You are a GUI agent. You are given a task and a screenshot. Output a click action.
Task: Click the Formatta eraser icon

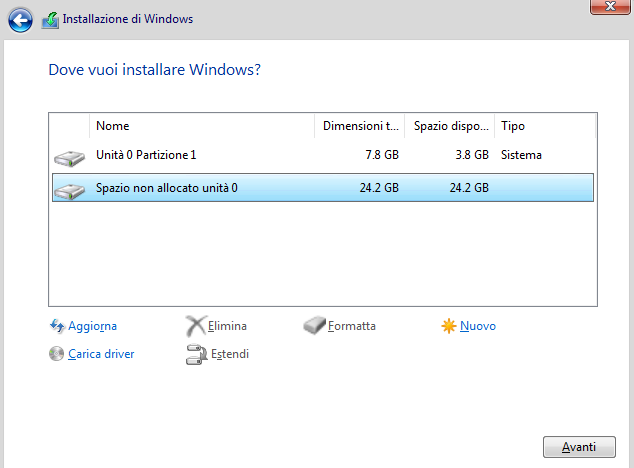pyautogui.click(x=315, y=326)
